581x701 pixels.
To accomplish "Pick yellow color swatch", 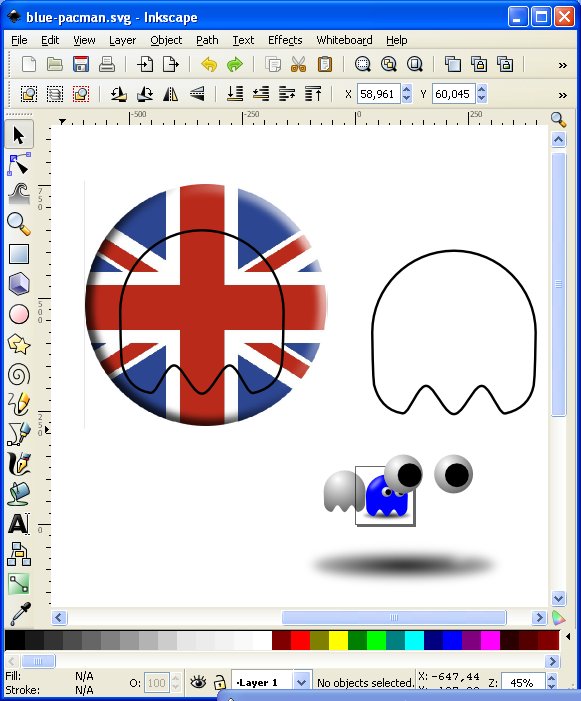I will (x=338, y=640).
